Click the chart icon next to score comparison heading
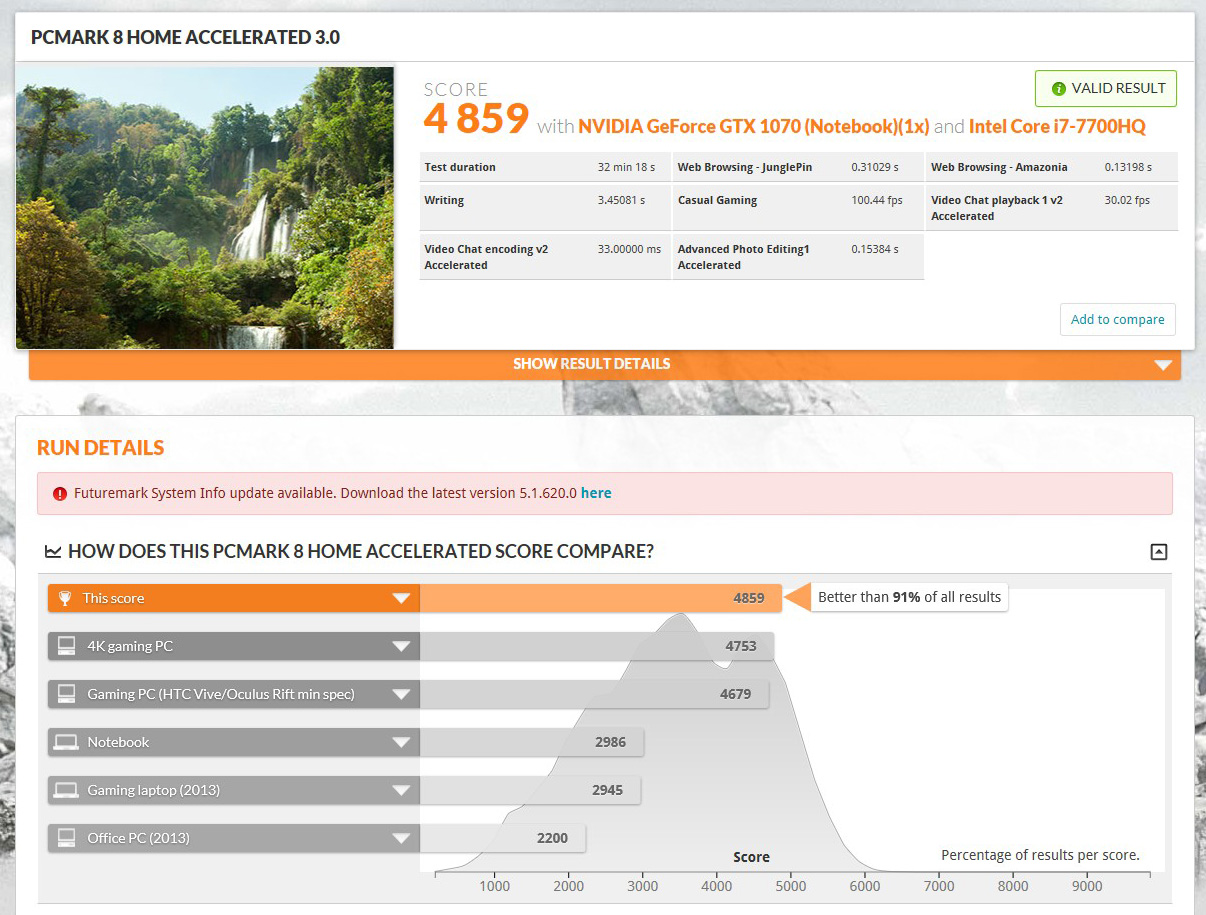Viewport: 1206px width, 915px height. [53, 551]
